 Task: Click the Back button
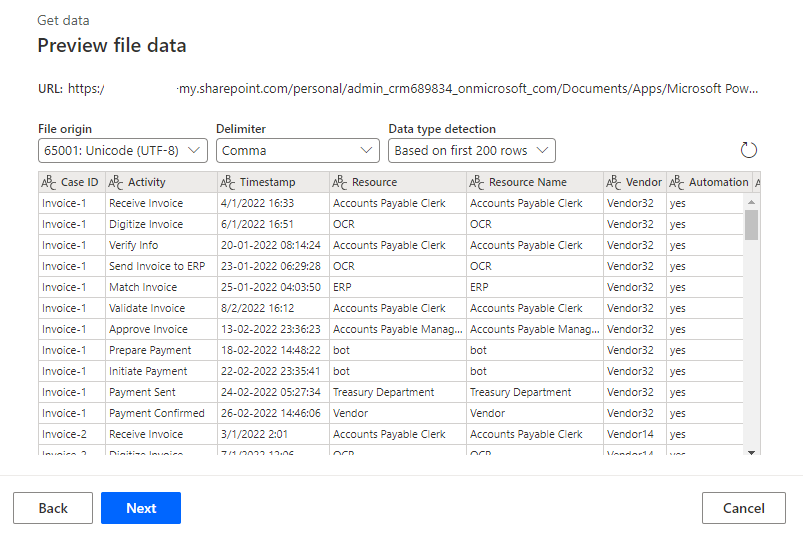[53, 508]
